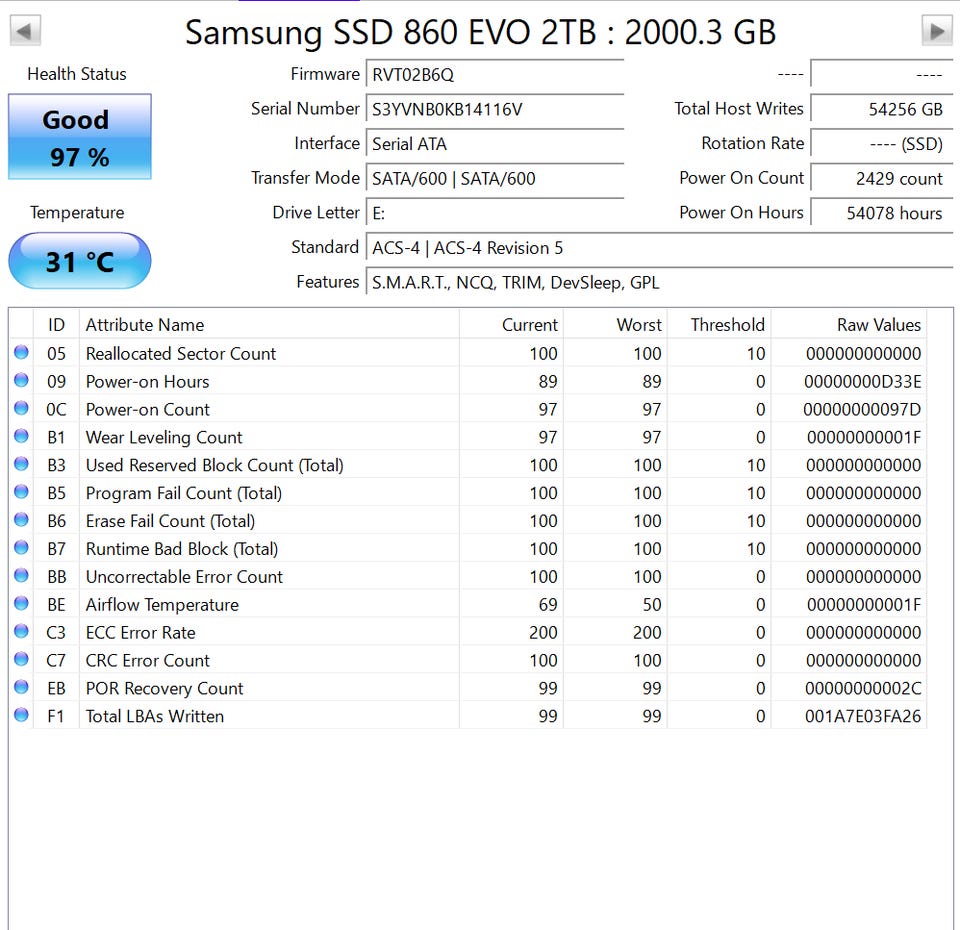Viewport: 960px width, 930px height.
Task: Select the Airflow Temperature attribute name
Action: pyautogui.click(x=162, y=605)
